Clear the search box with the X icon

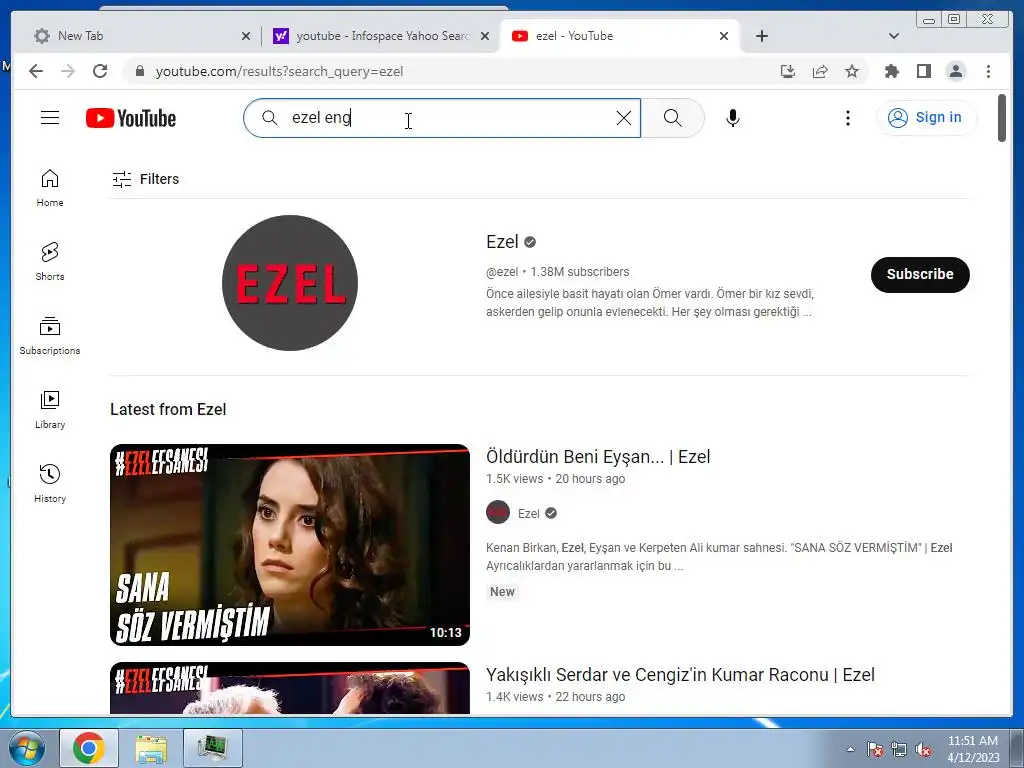click(x=624, y=118)
